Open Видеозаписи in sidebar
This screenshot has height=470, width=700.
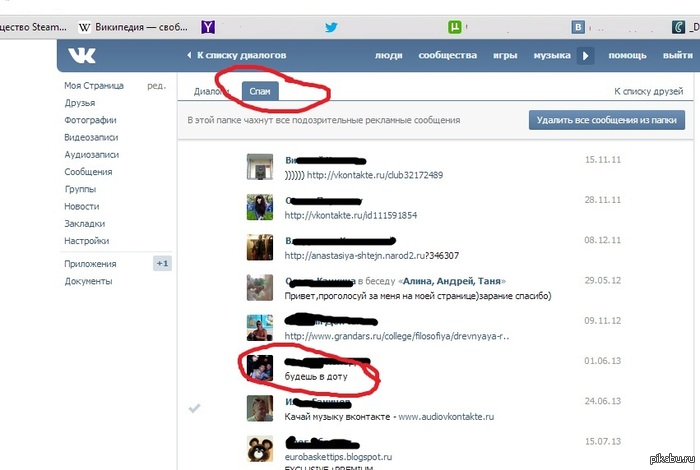[91, 137]
